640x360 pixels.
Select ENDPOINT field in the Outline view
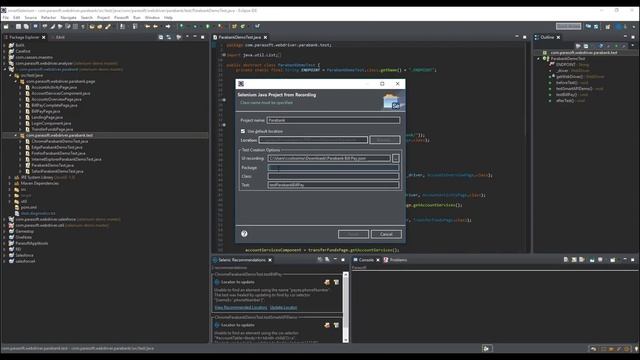(x=566, y=64)
